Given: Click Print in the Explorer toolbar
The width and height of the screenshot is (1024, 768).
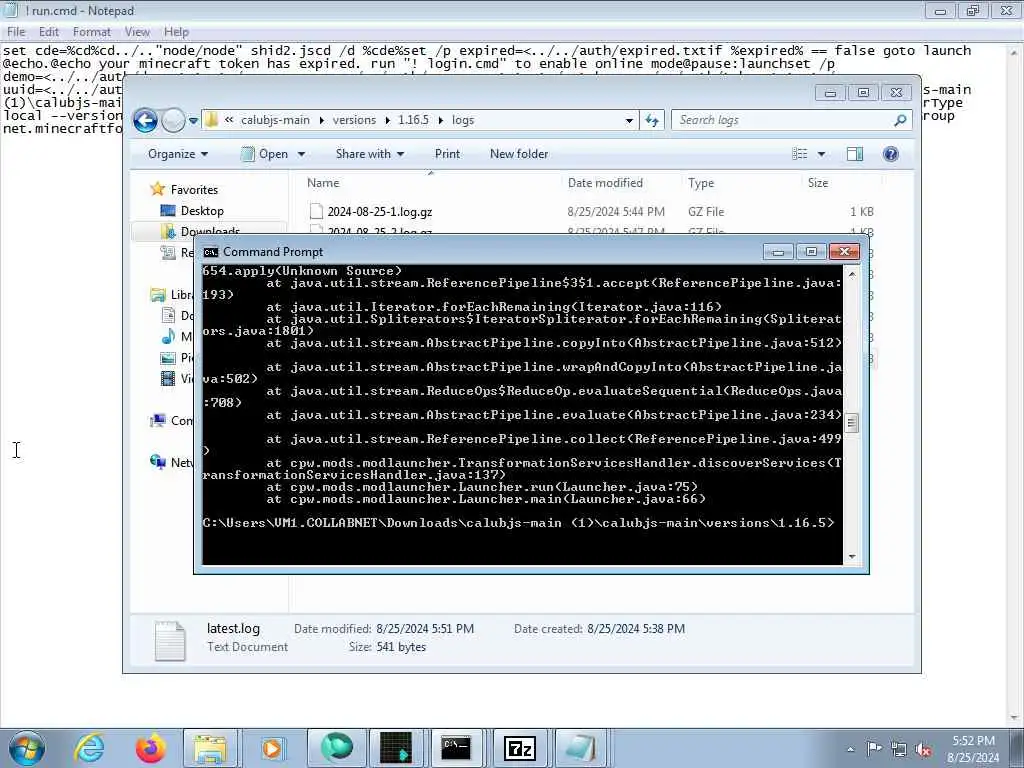Looking at the screenshot, I should [447, 154].
